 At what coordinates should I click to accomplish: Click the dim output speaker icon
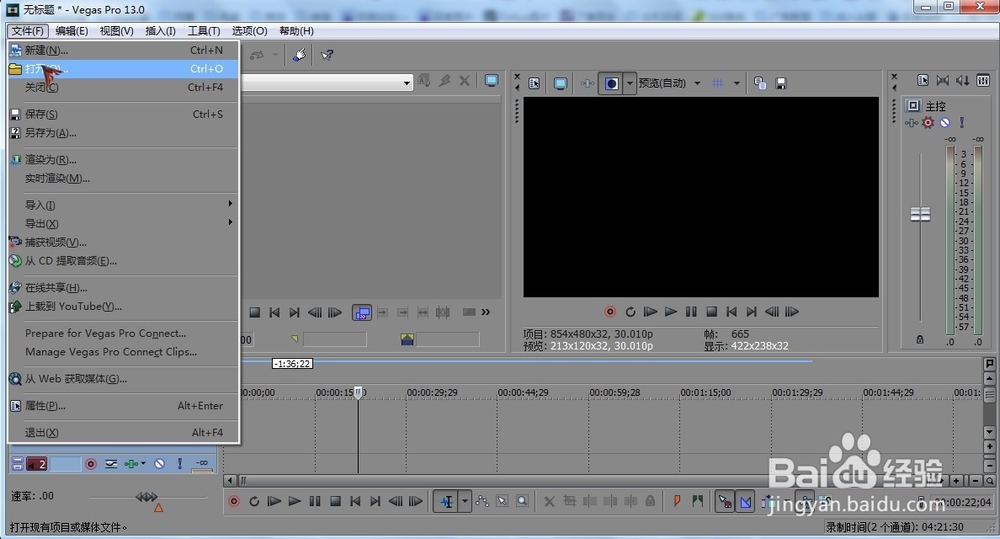[x=963, y=80]
